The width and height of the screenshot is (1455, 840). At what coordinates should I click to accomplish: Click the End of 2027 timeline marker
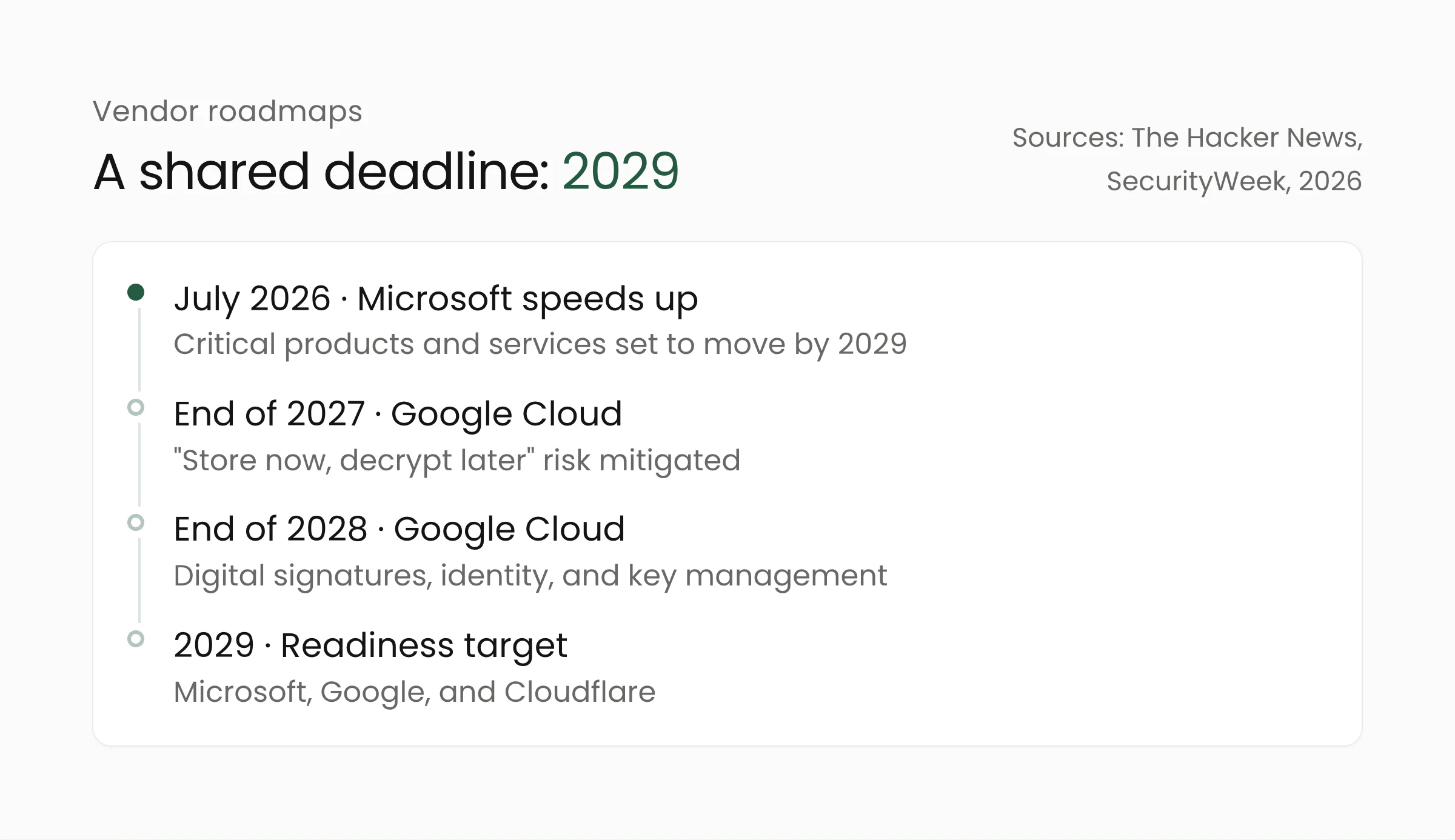[x=136, y=407]
